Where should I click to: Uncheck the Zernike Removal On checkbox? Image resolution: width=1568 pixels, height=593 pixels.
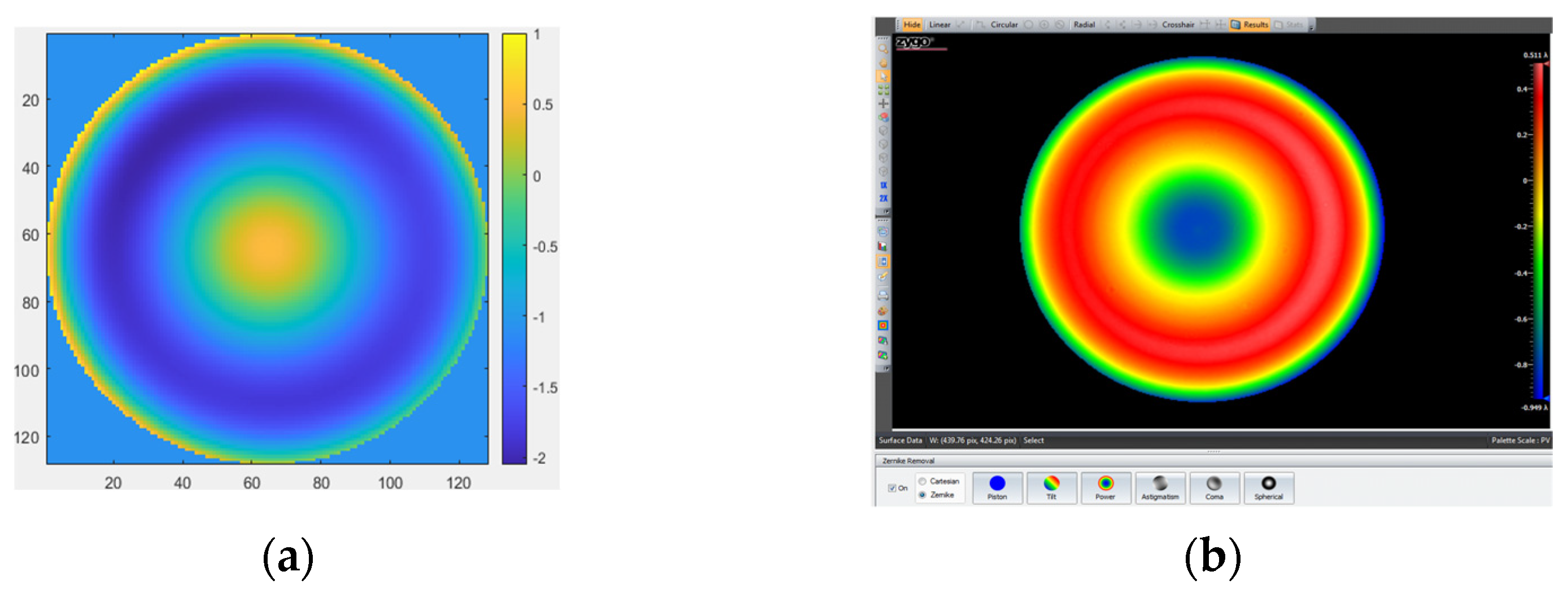(892, 489)
